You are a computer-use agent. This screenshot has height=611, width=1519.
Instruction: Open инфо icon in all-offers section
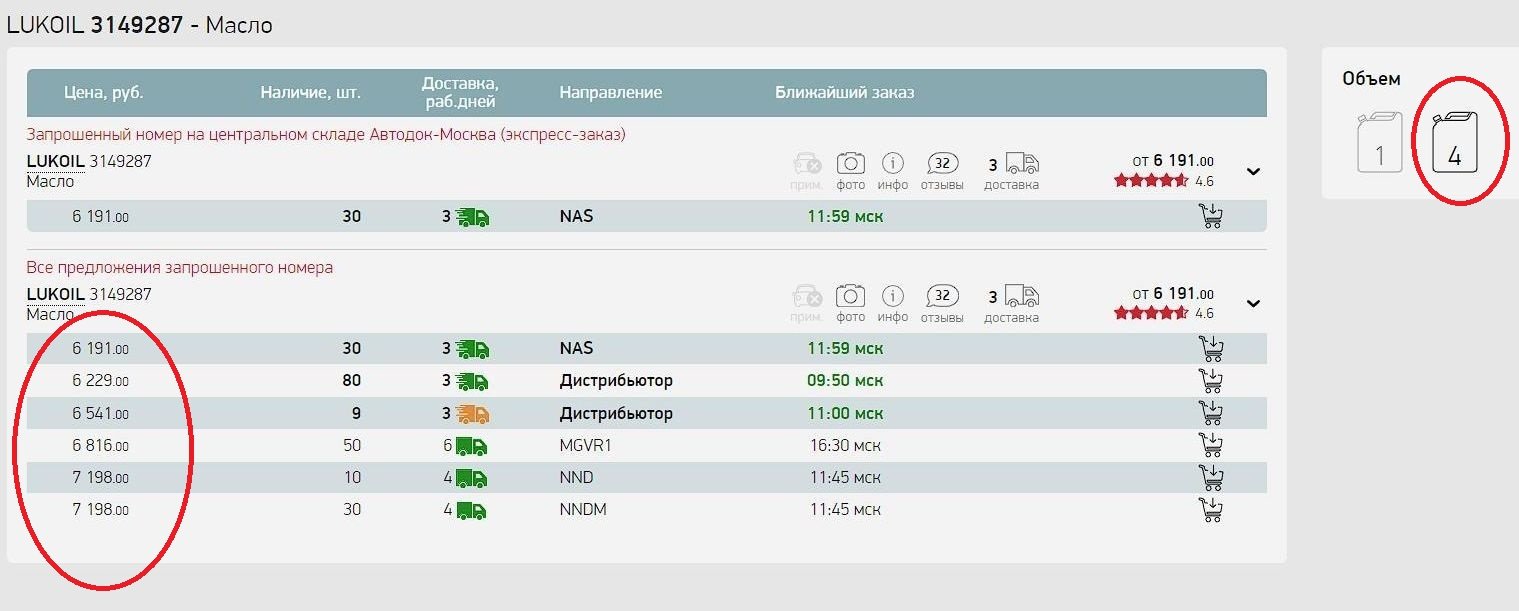(x=893, y=296)
